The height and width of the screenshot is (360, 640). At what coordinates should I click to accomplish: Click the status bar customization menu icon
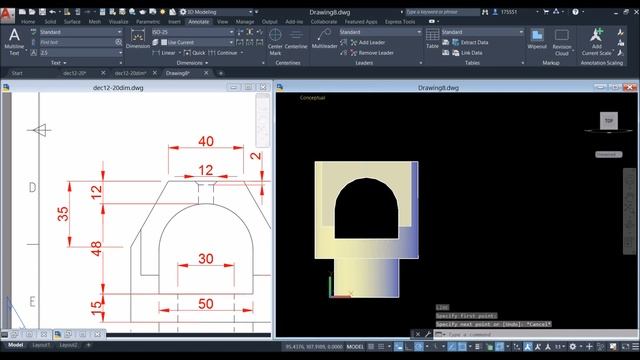coord(636,347)
